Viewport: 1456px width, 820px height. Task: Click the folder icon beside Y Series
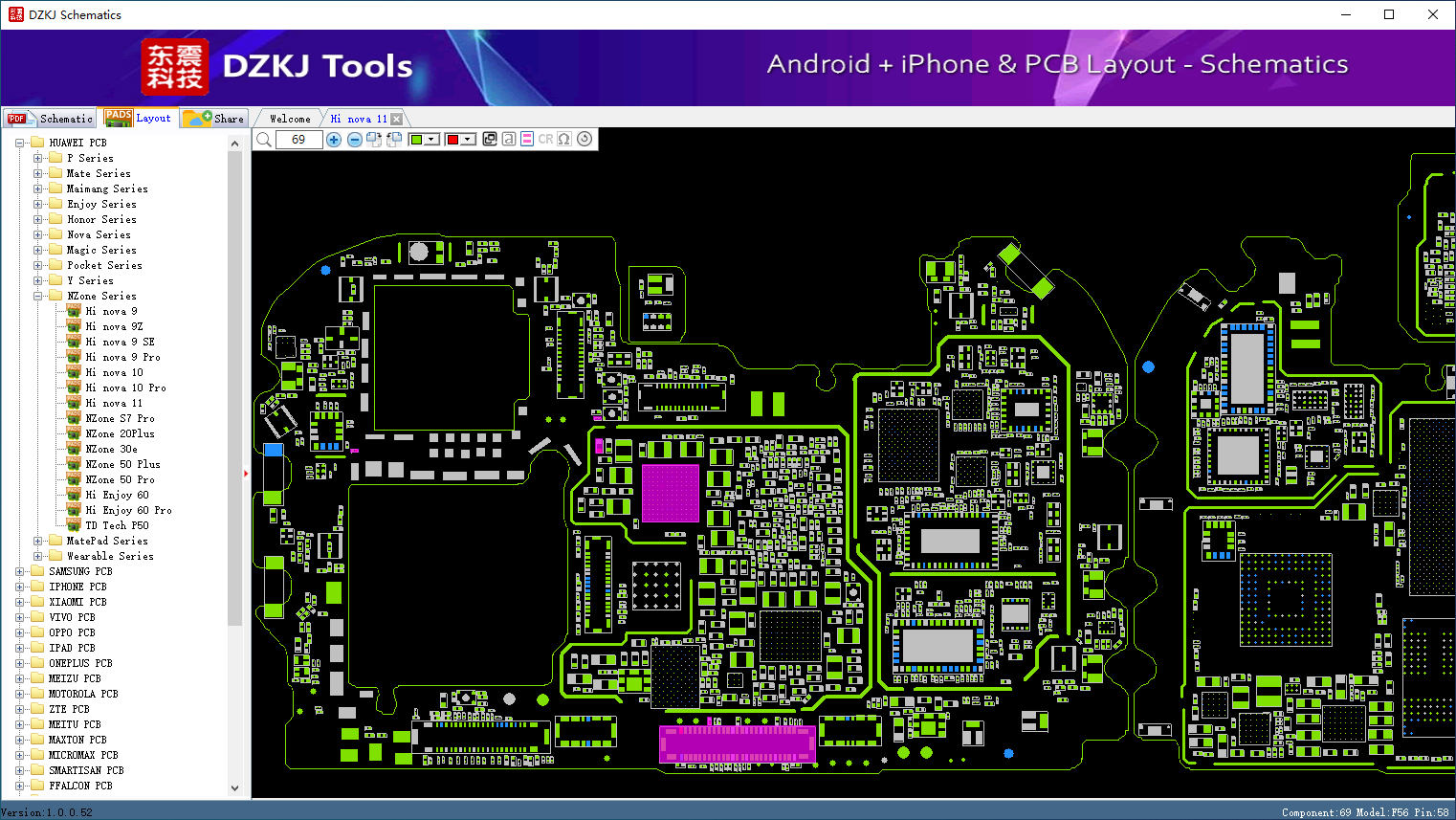click(55, 280)
